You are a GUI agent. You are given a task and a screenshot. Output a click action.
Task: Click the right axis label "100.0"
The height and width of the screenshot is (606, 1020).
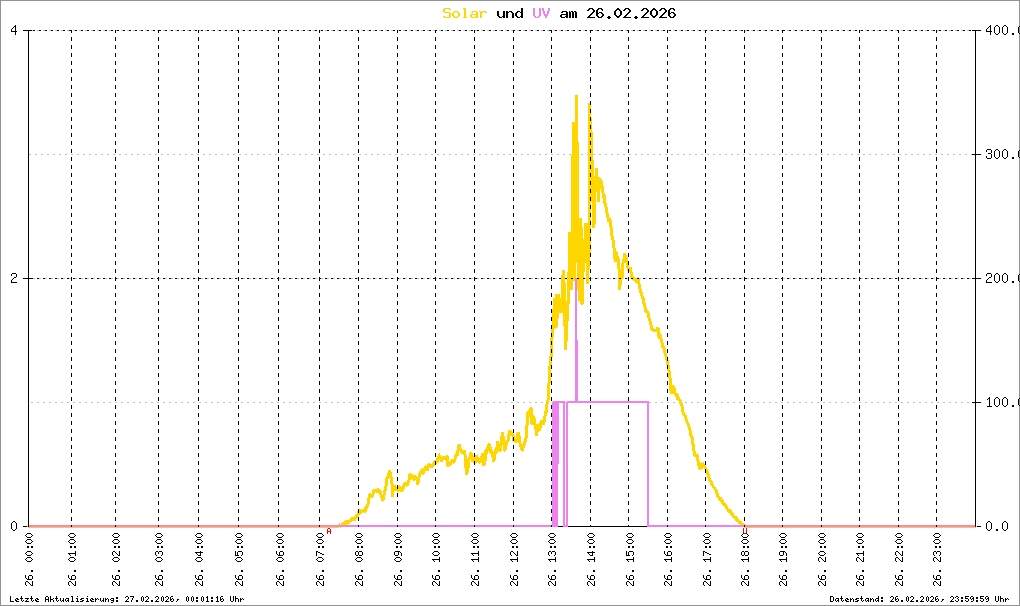tap(1002, 402)
